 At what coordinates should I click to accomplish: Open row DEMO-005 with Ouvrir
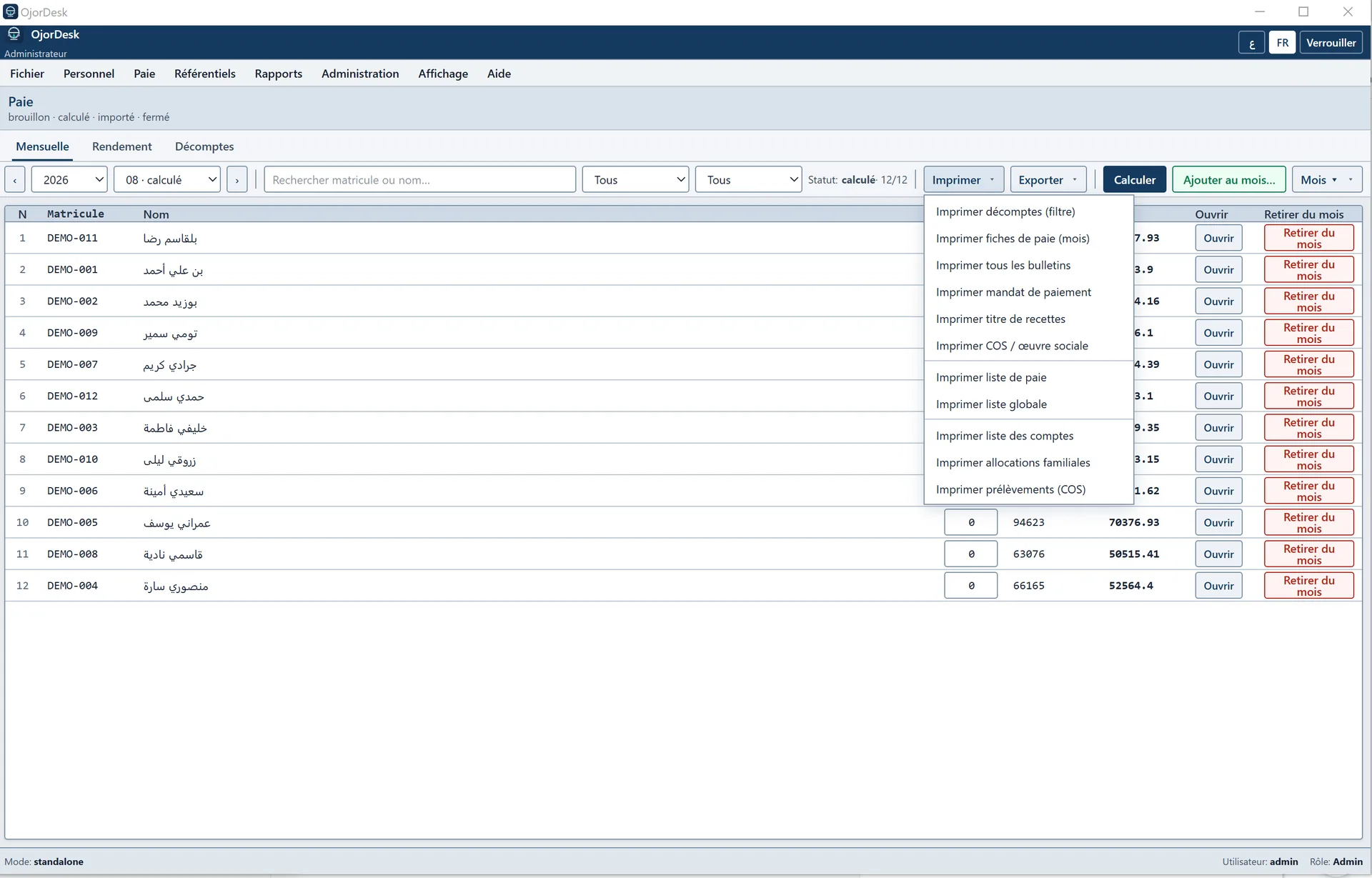(1218, 522)
